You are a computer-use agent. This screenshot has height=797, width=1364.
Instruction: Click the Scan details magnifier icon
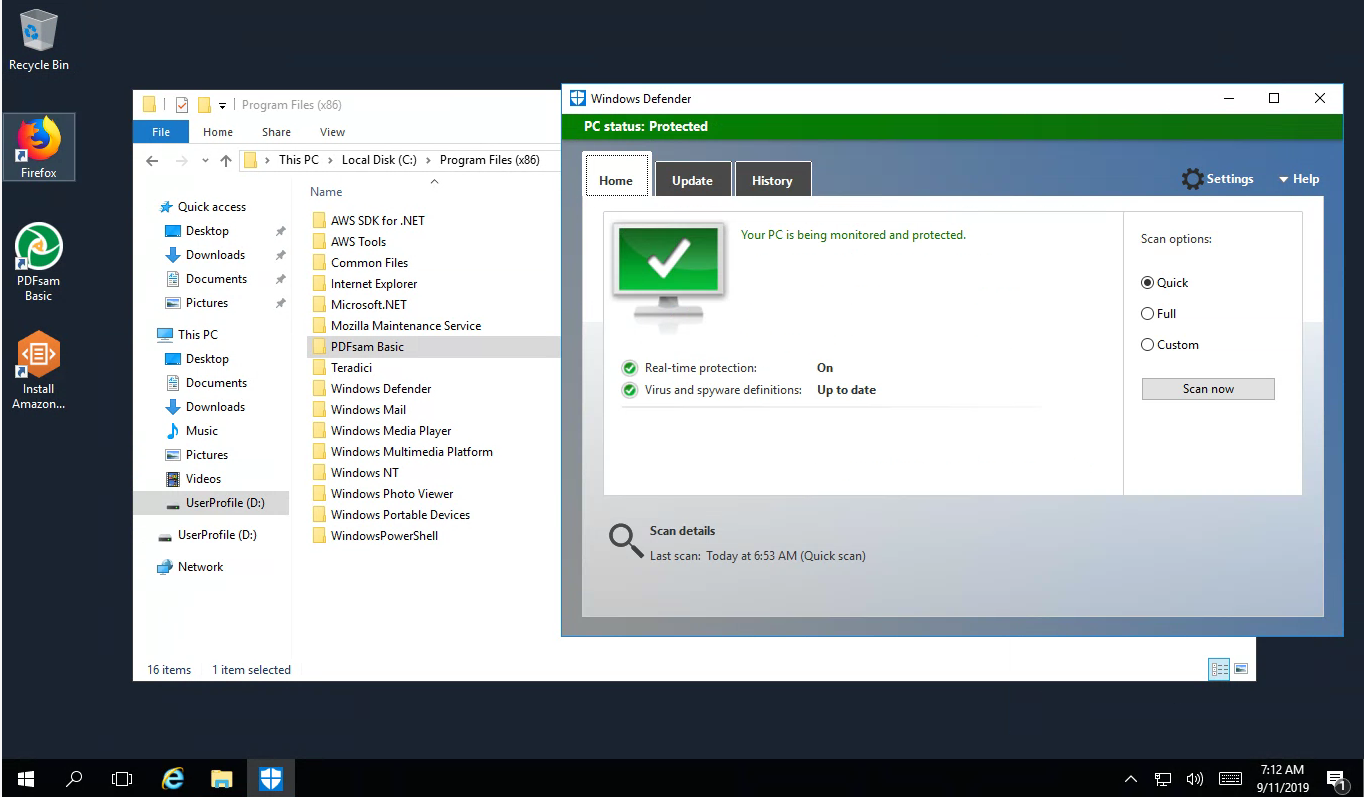[x=625, y=540]
